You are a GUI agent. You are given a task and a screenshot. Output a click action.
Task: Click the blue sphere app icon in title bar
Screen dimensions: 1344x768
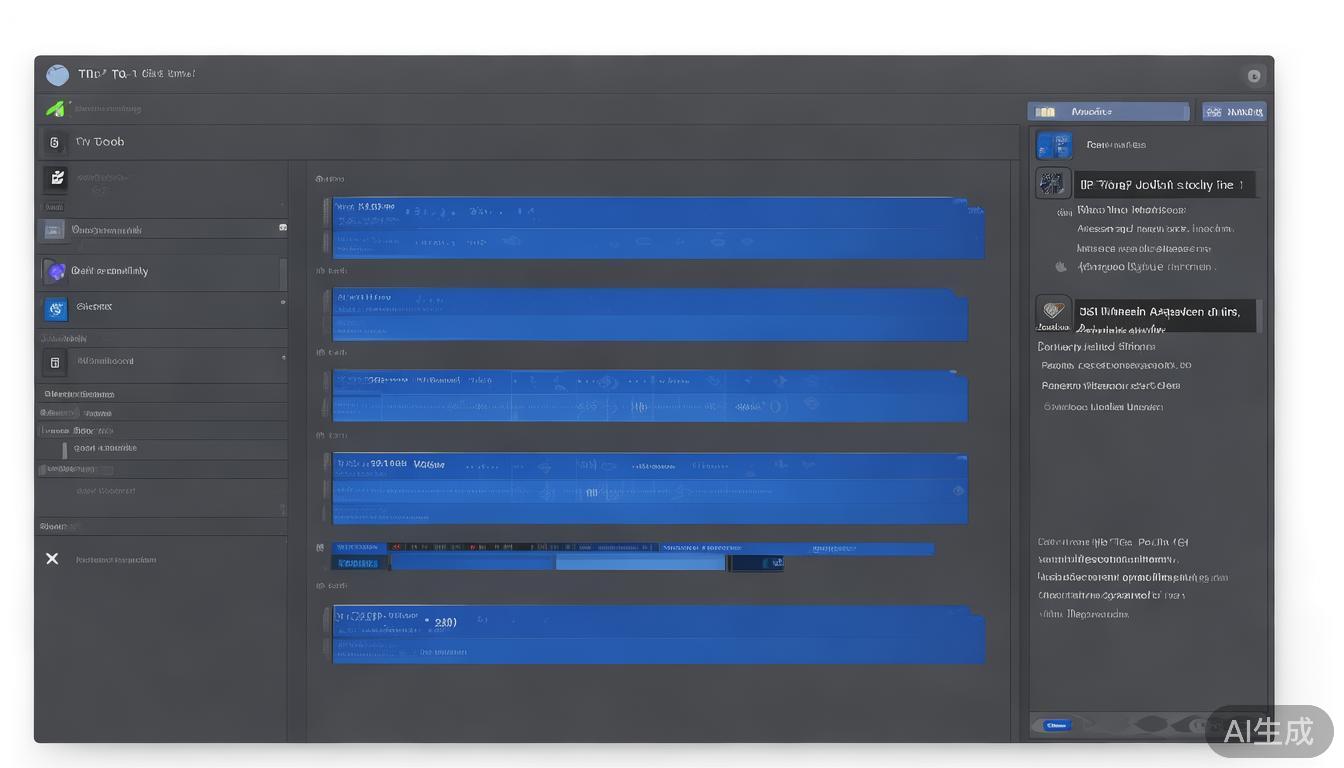[58, 75]
